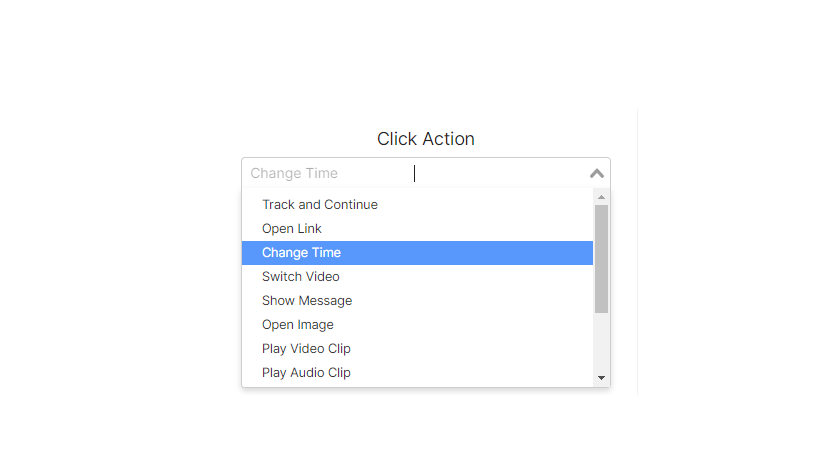
Task: Select Switch Video action
Action: tap(301, 277)
